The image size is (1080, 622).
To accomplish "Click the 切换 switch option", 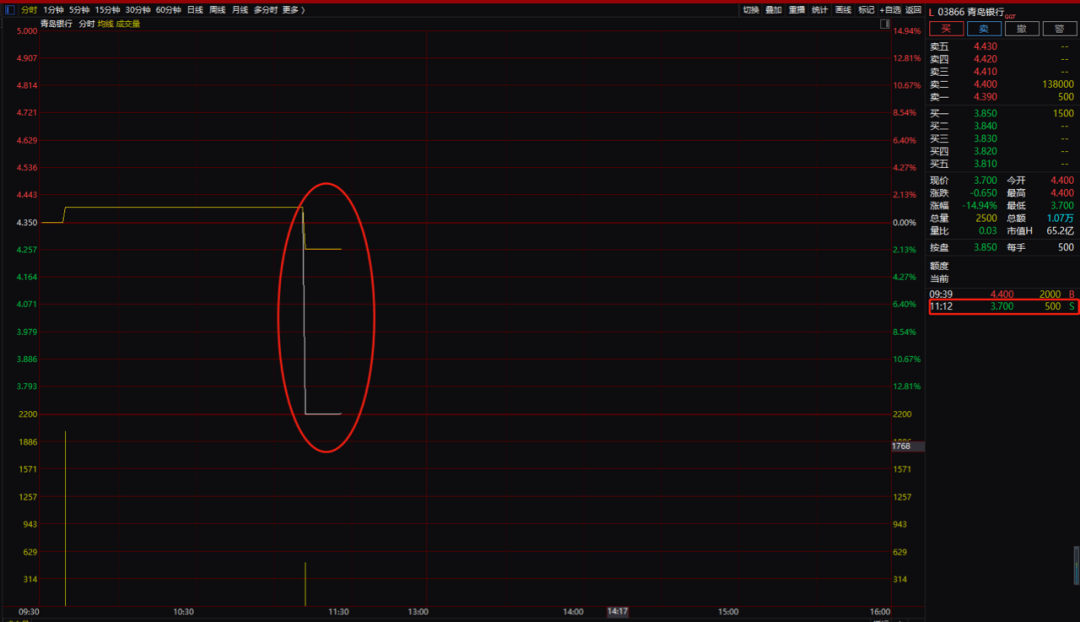I will click(750, 10).
